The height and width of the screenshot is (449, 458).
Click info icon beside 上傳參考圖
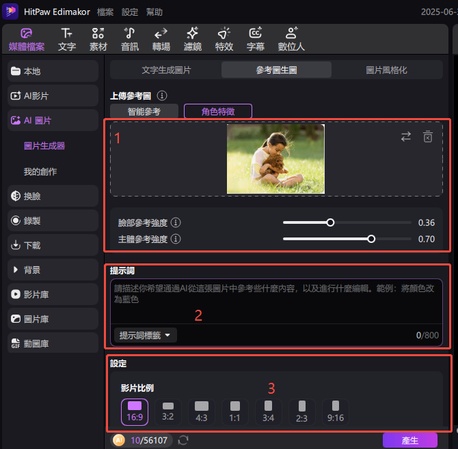162,96
